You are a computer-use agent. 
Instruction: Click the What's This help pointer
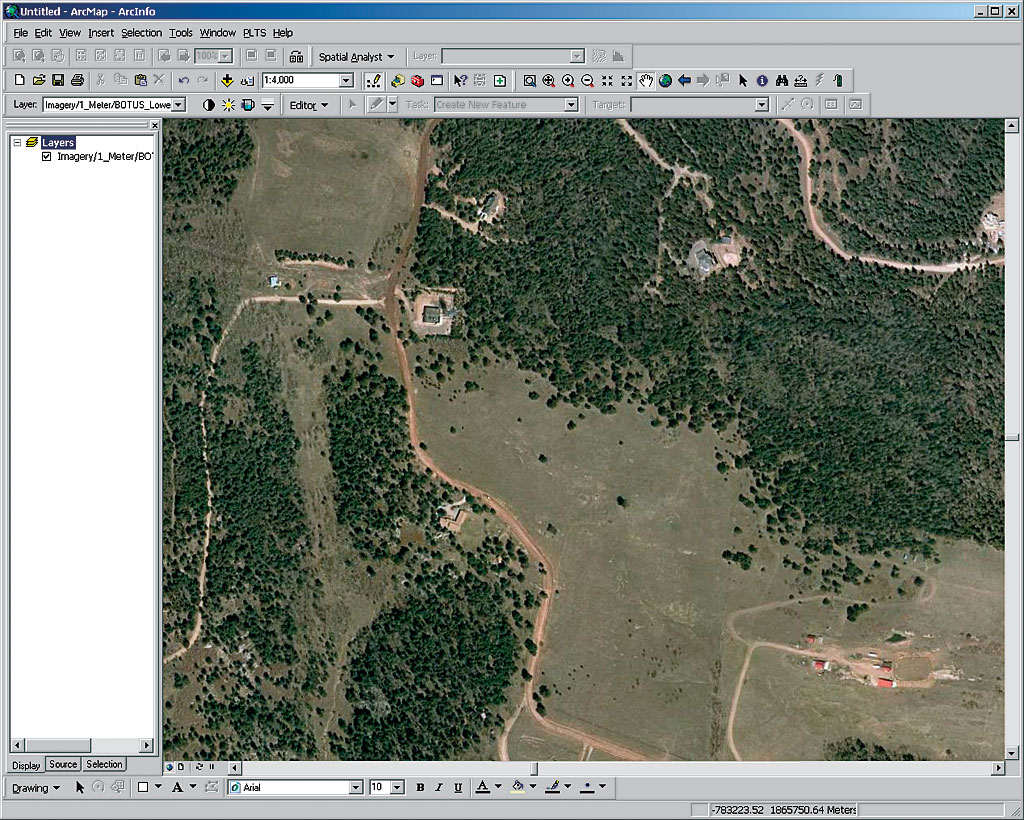click(460, 80)
